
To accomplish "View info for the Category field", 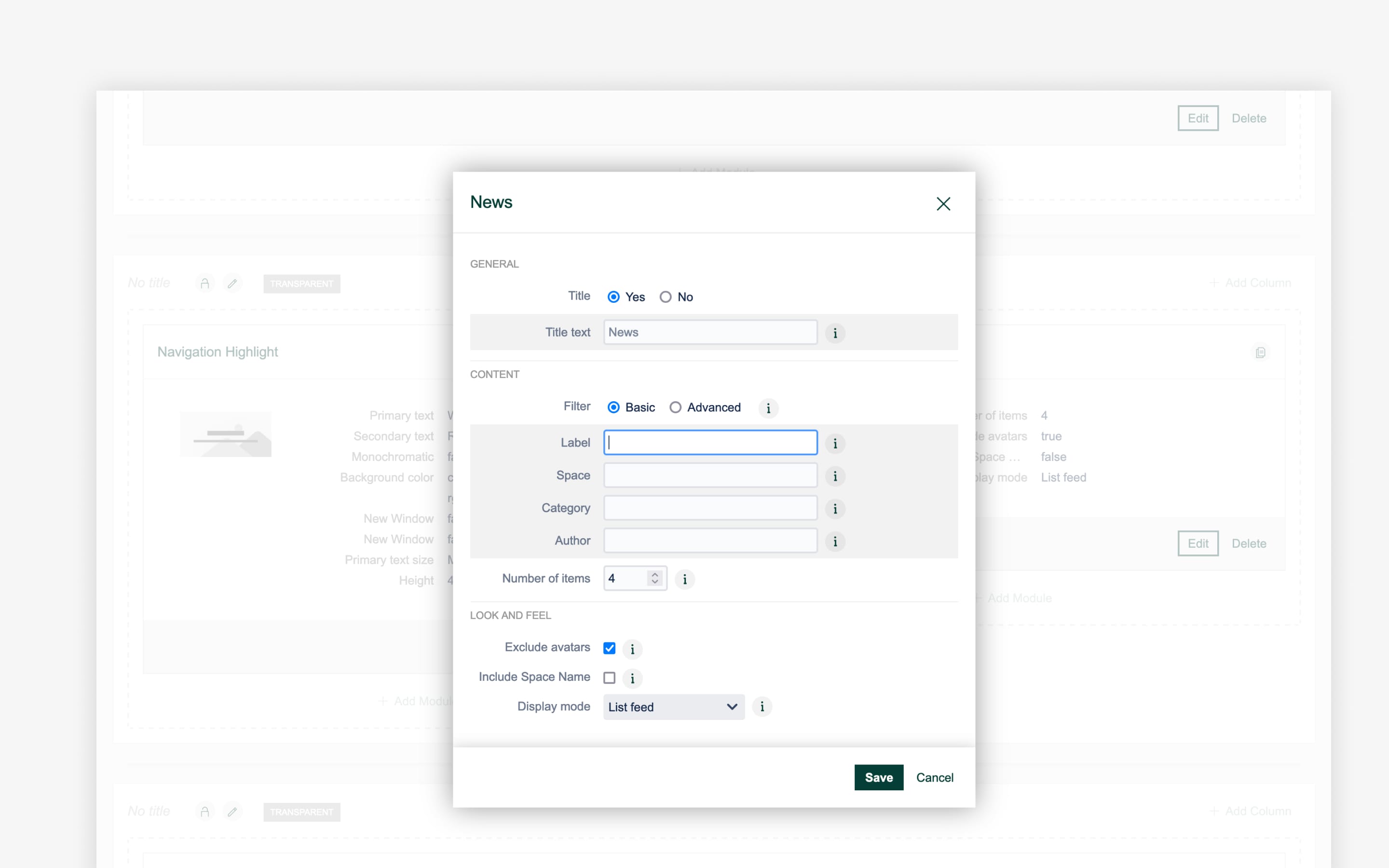I will (835, 509).
